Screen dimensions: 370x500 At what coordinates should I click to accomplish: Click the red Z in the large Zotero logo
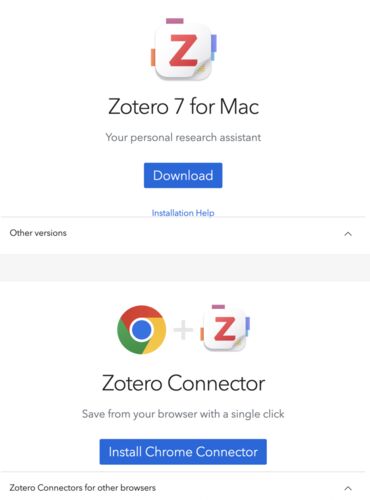pos(183,50)
